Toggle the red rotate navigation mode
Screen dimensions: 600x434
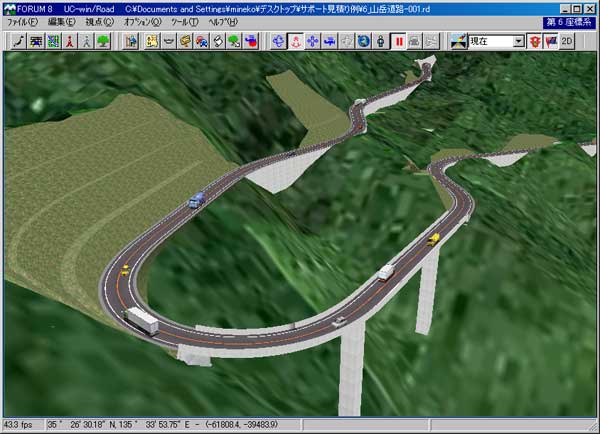[295, 41]
